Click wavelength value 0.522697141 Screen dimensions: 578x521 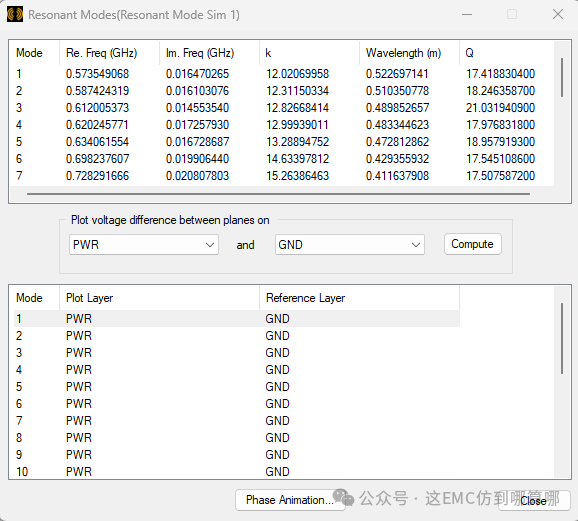point(397,74)
